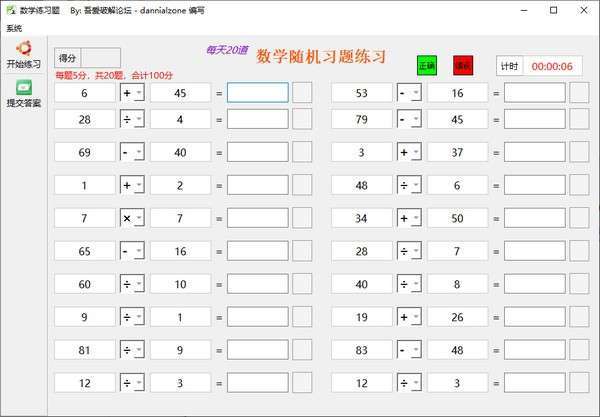
Task: Click answer field for 69 - 40
Action: 258,152
